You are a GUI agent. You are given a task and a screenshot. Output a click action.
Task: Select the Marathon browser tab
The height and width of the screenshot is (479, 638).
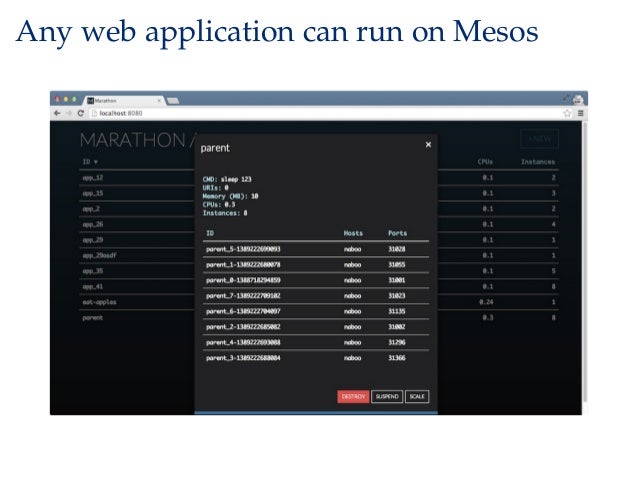point(124,101)
